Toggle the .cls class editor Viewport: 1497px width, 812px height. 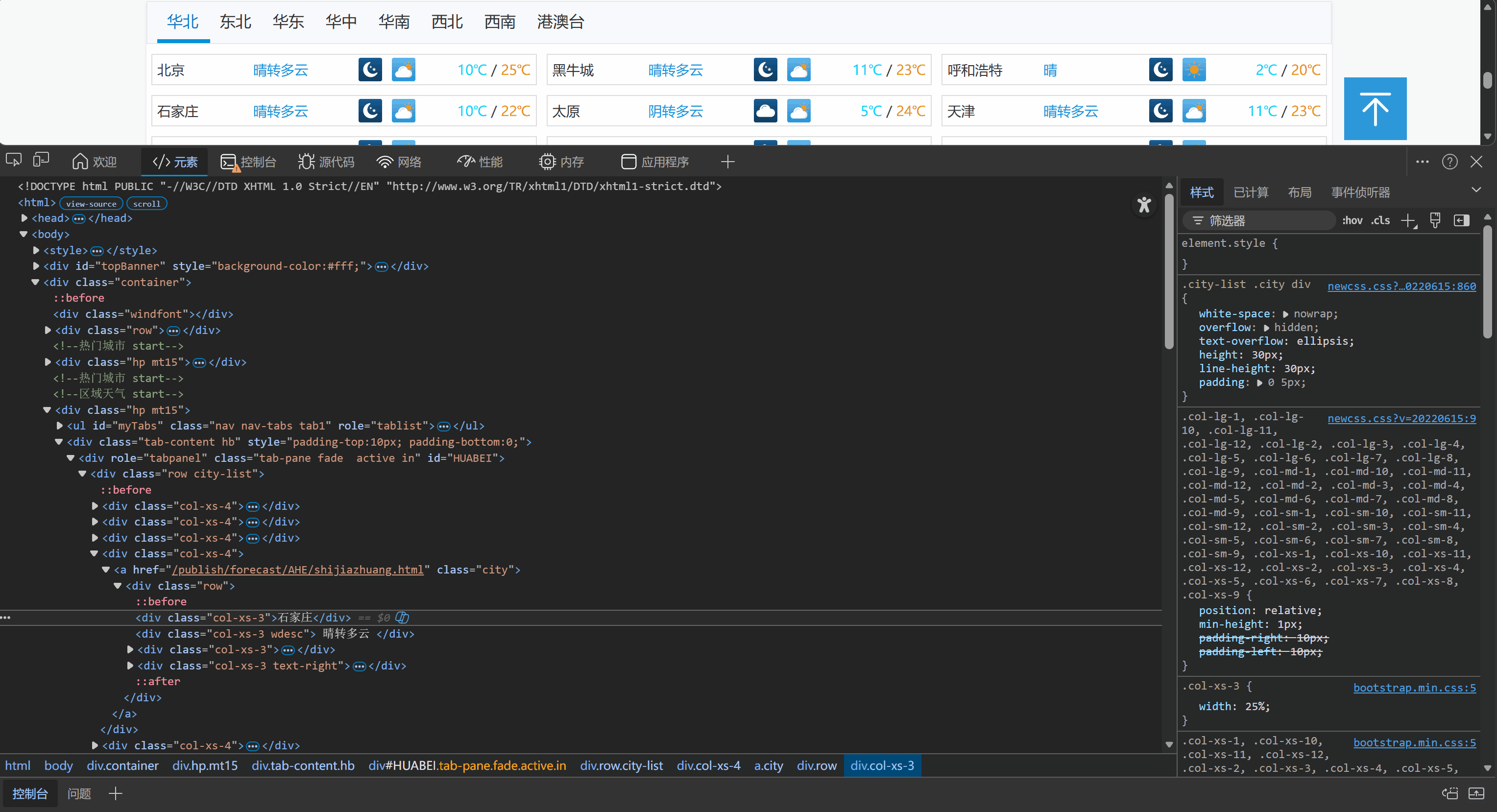1380,221
